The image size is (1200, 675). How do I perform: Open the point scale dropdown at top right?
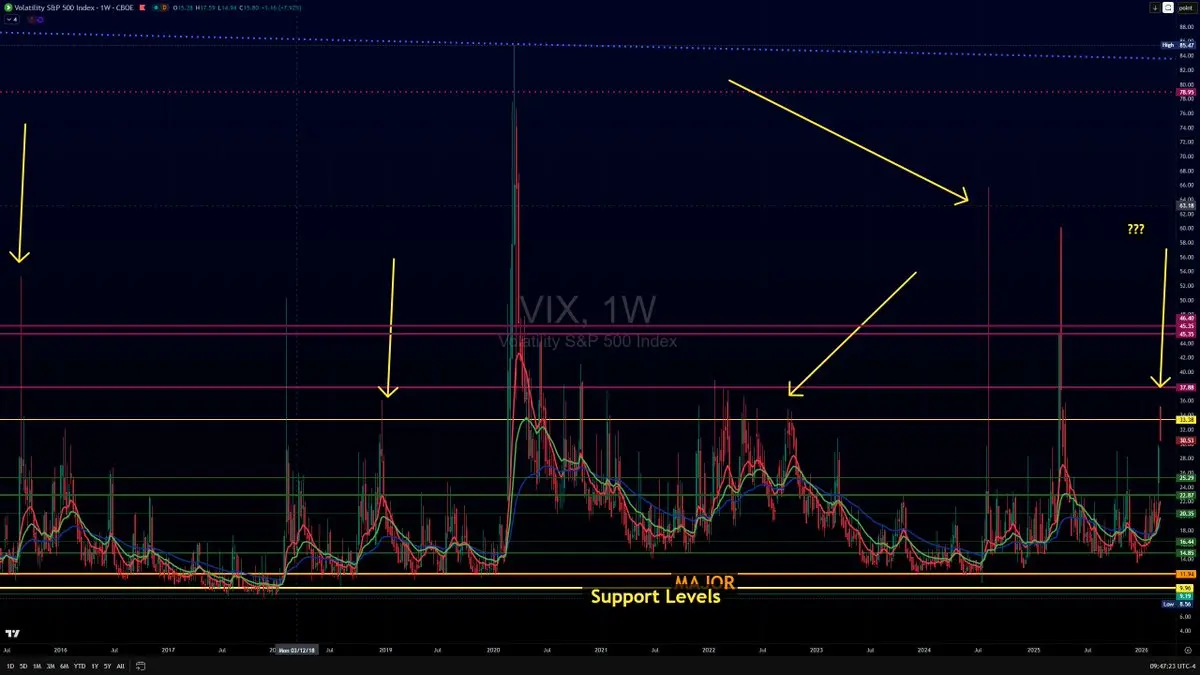coord(1186,8)
